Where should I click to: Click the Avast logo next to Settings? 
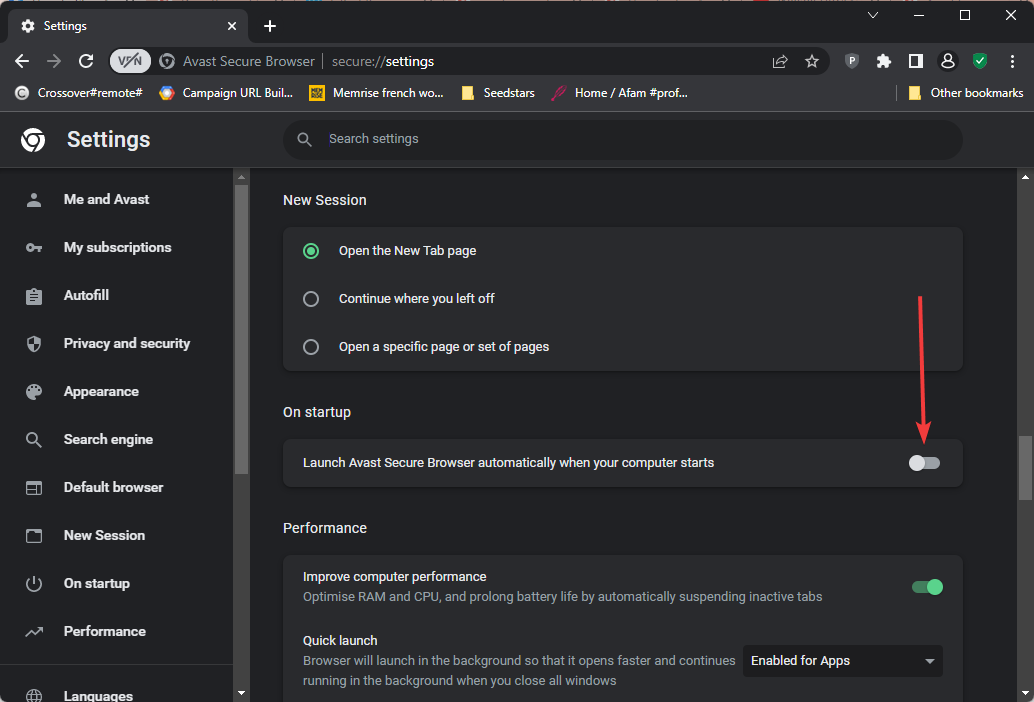point(33,140)
